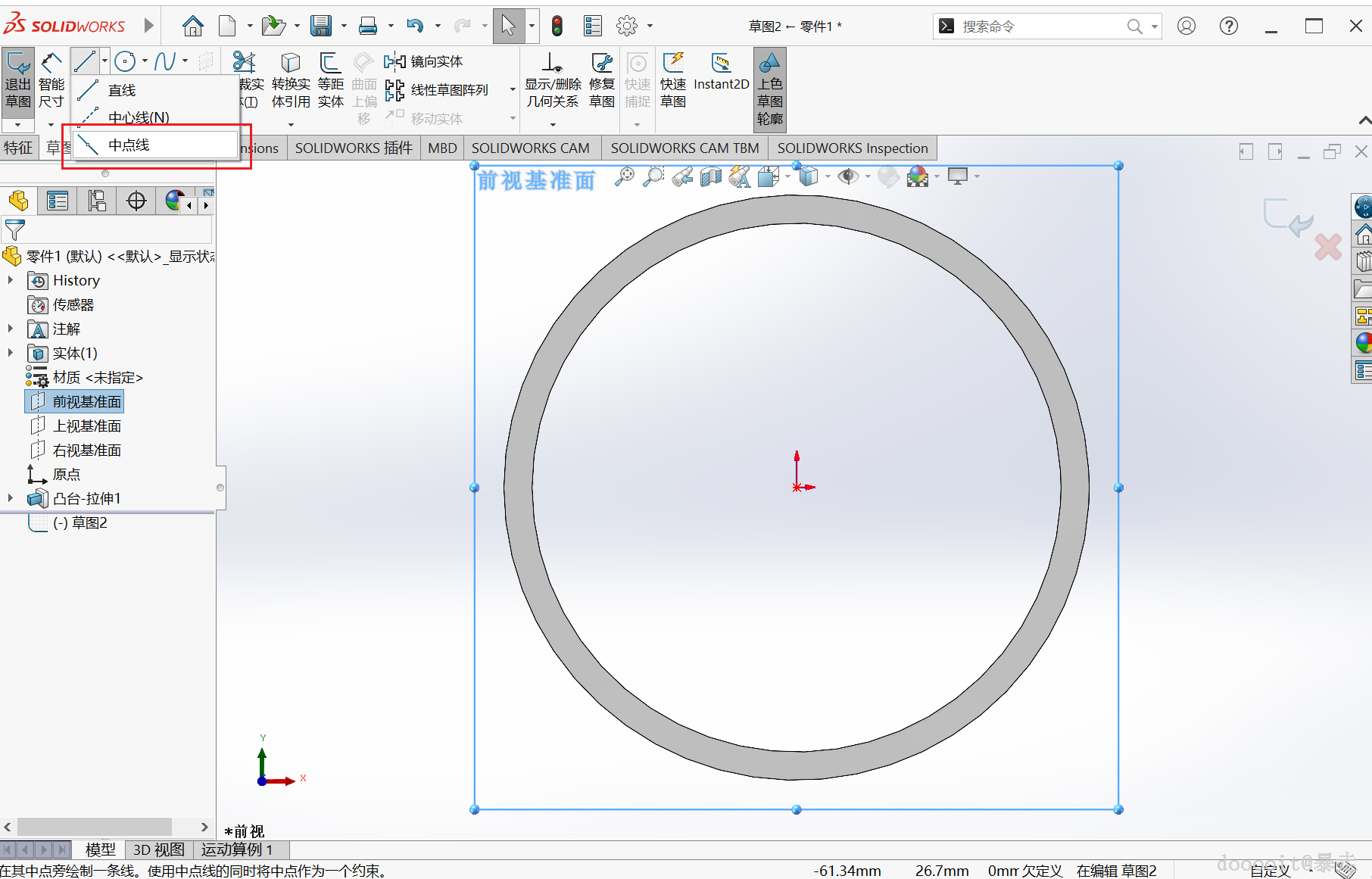Open the Repair Sketch (修复草图) tool

click(602, 81)
